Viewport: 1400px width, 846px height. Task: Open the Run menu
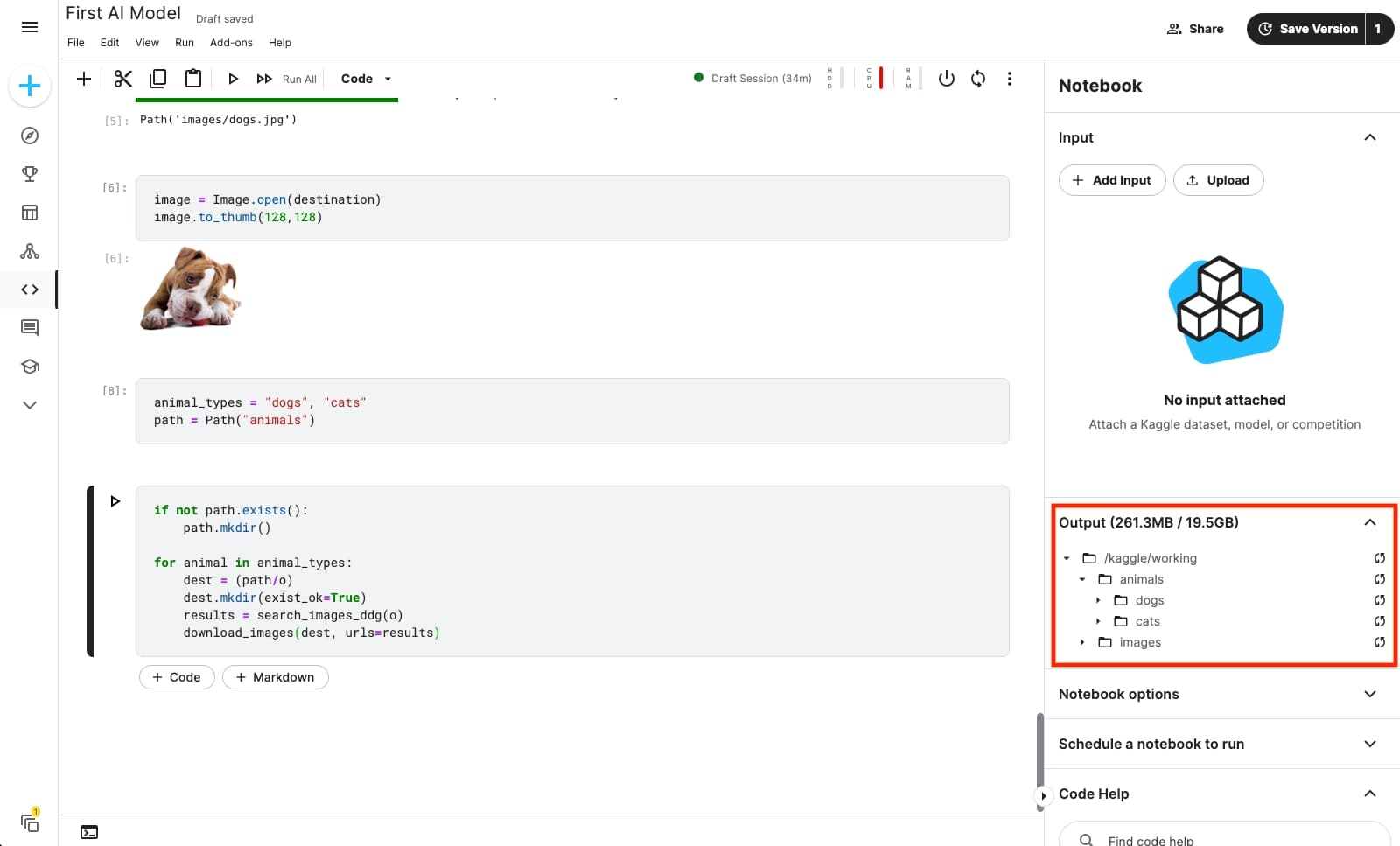tap(184, 42)
